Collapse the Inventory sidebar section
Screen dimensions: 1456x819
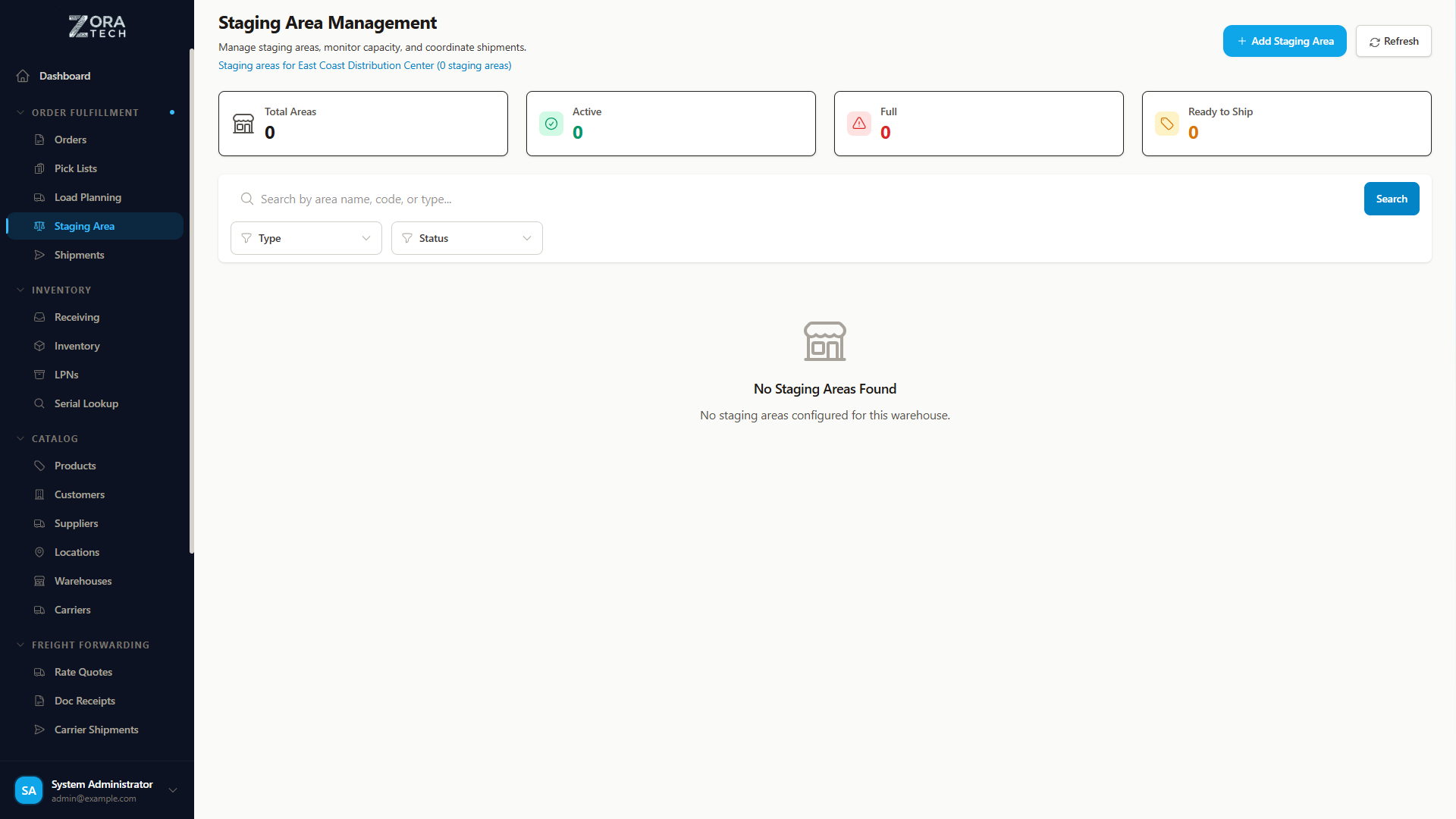pos(20,290)
